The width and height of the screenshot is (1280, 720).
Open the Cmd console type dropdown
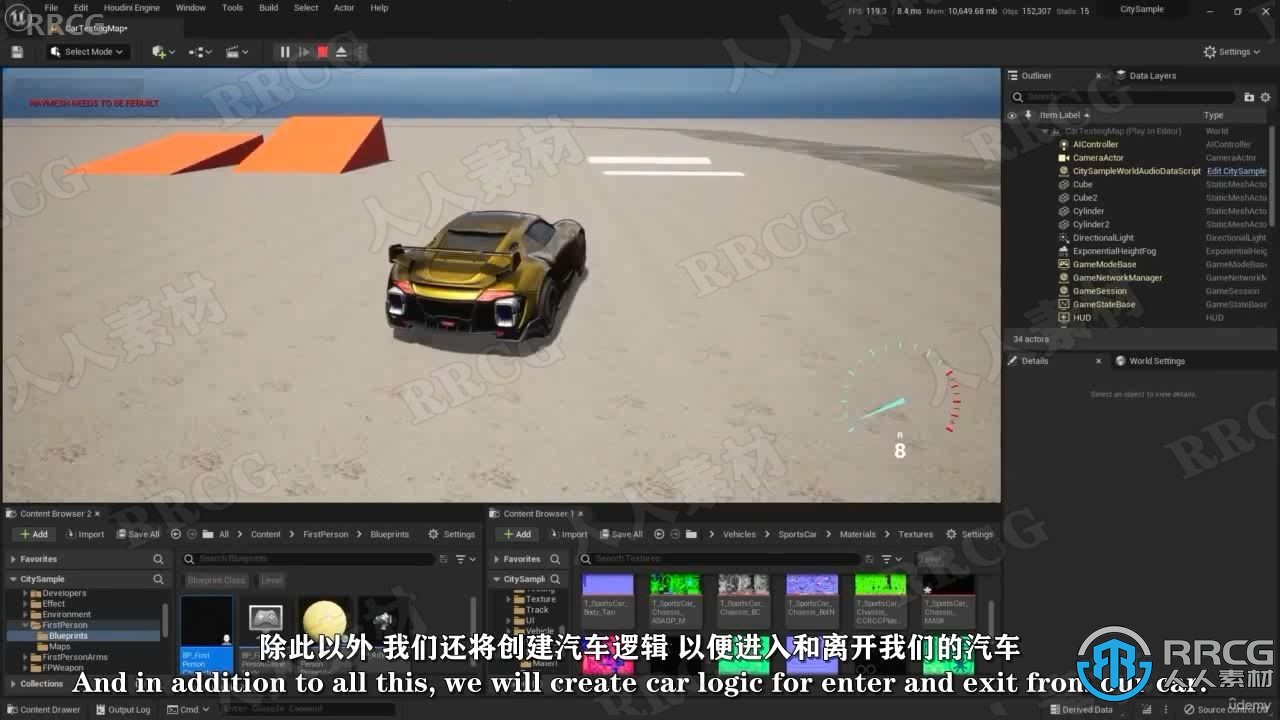point(190,710)
